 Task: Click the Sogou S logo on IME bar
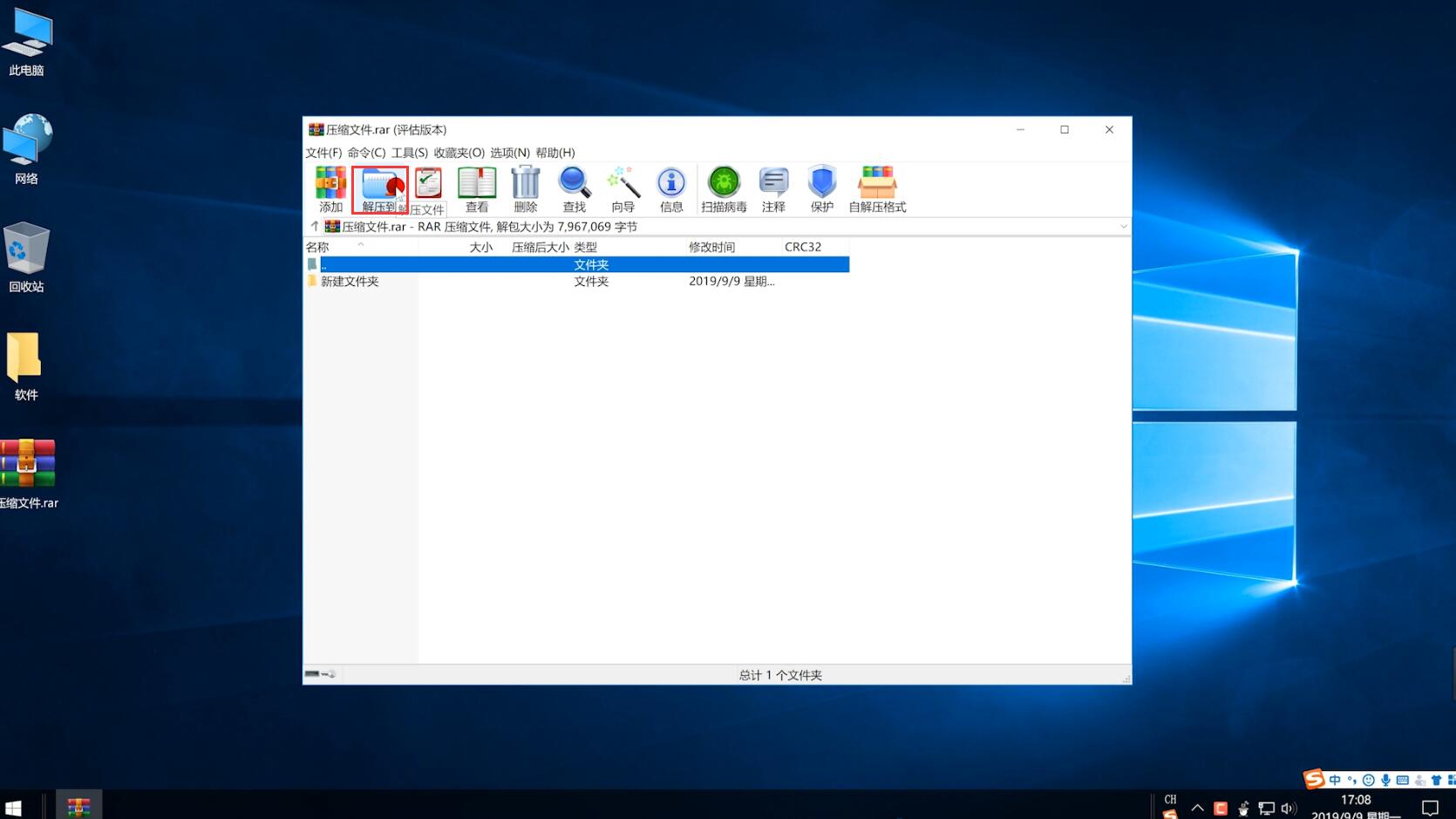tap(1313, 779)
